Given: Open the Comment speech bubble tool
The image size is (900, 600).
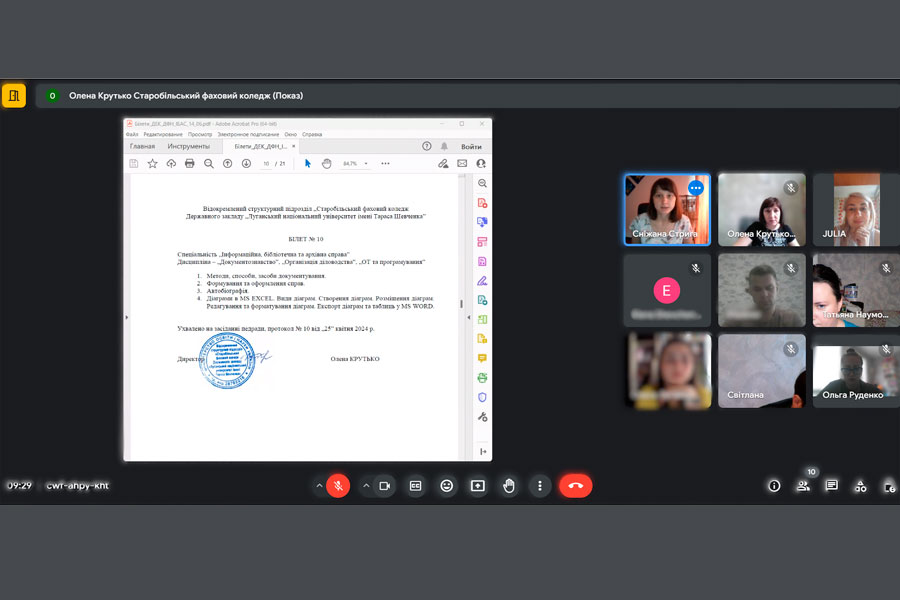Looking at the screenshot, I should 482,358.
